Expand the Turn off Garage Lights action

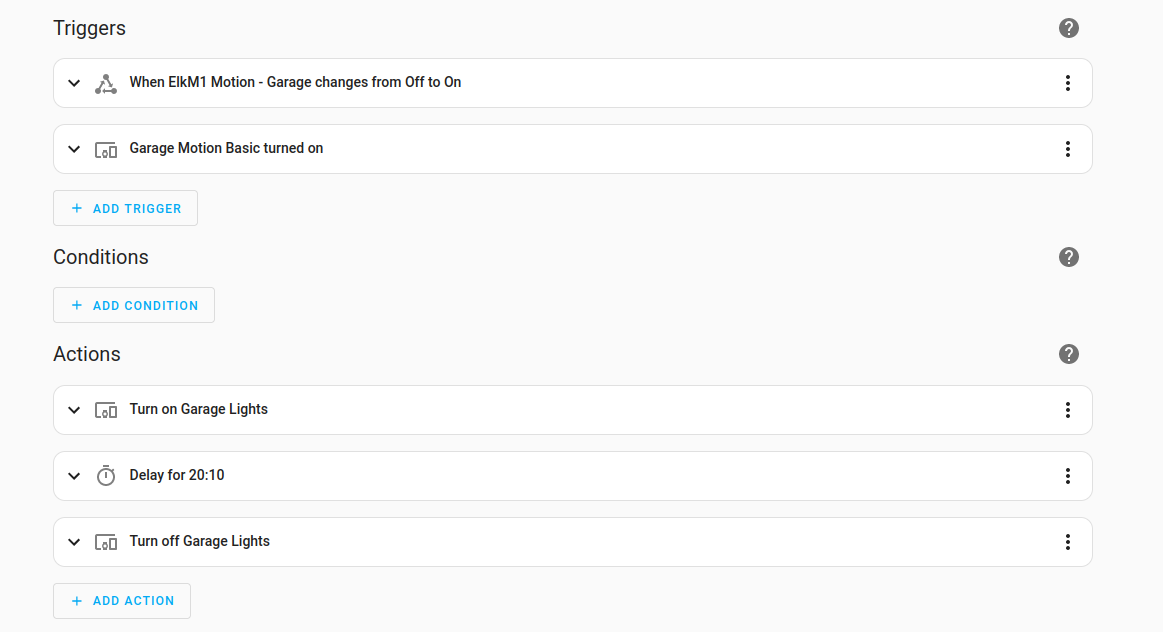(73, 541)
